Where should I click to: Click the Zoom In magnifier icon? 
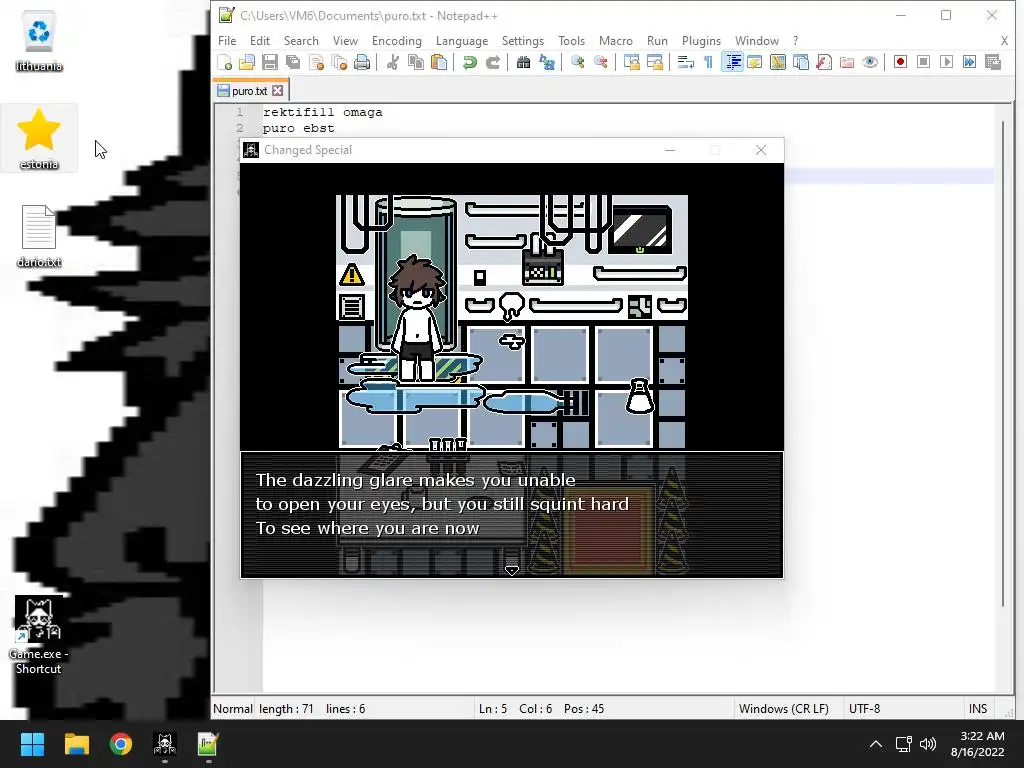[x=577, y=62]
